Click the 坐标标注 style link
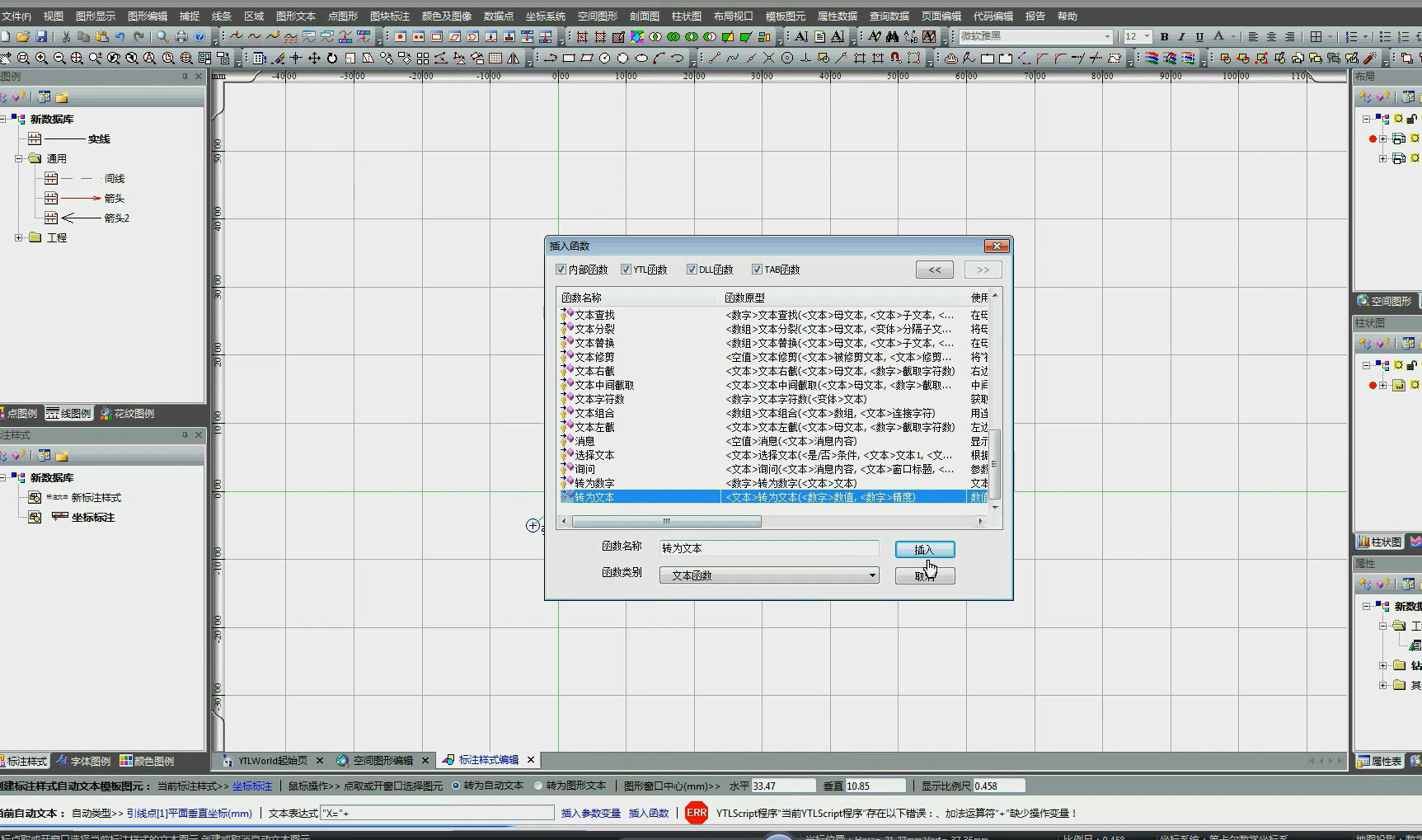1422x840 pixels. click(x=251, y=786)
